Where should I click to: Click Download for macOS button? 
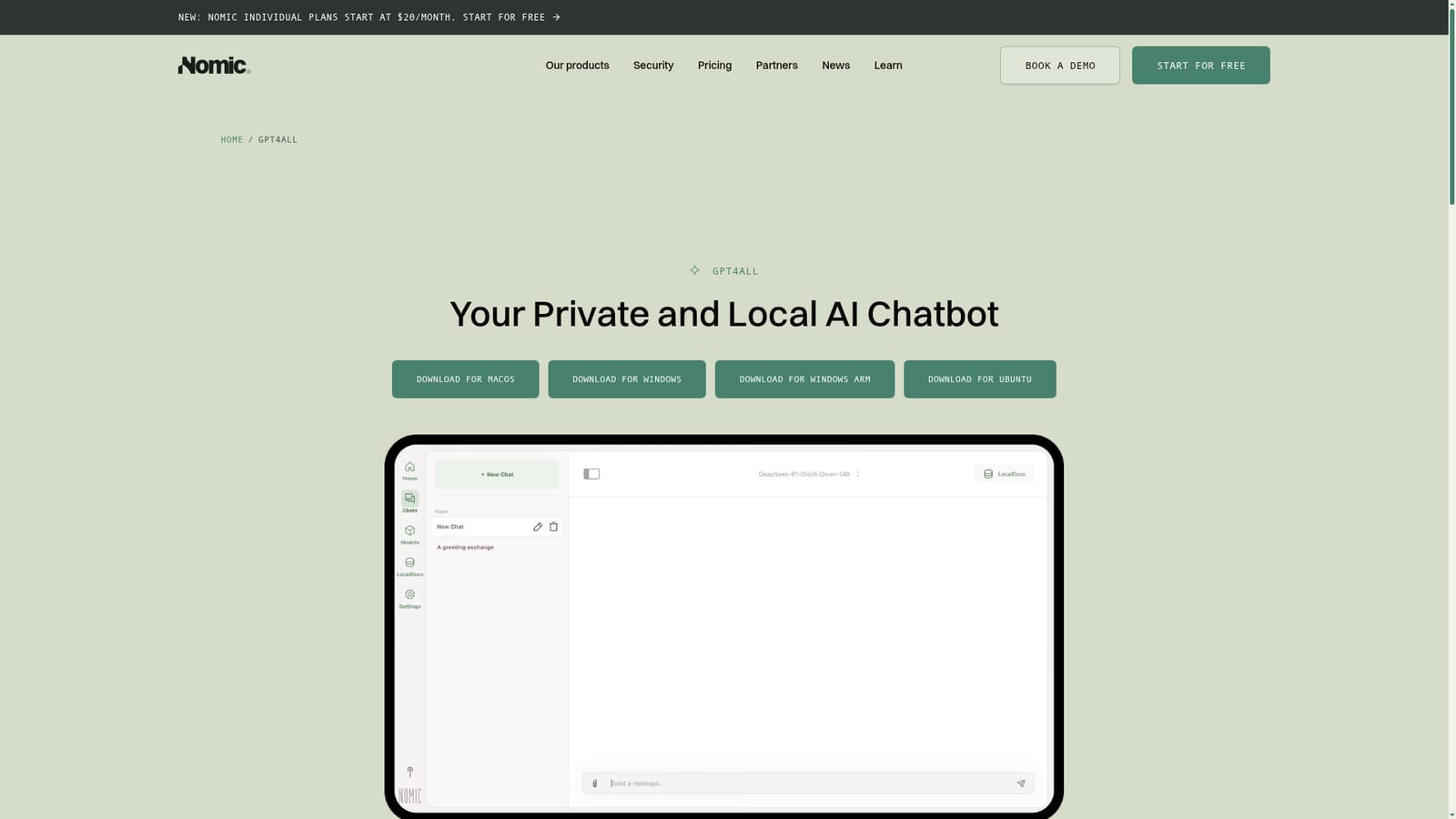point(465,379)
